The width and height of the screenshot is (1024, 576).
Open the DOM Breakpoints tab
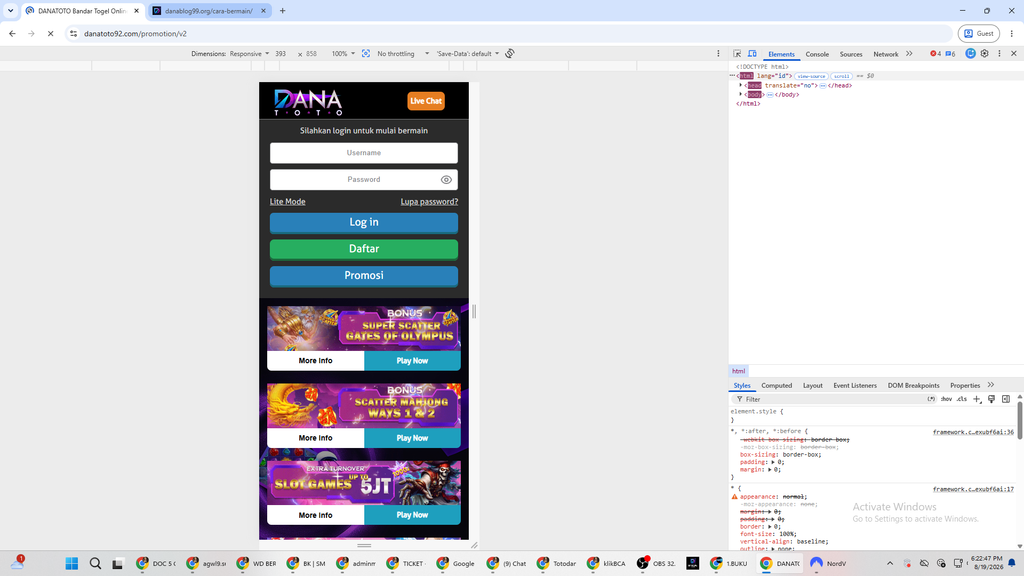(913, 385)
